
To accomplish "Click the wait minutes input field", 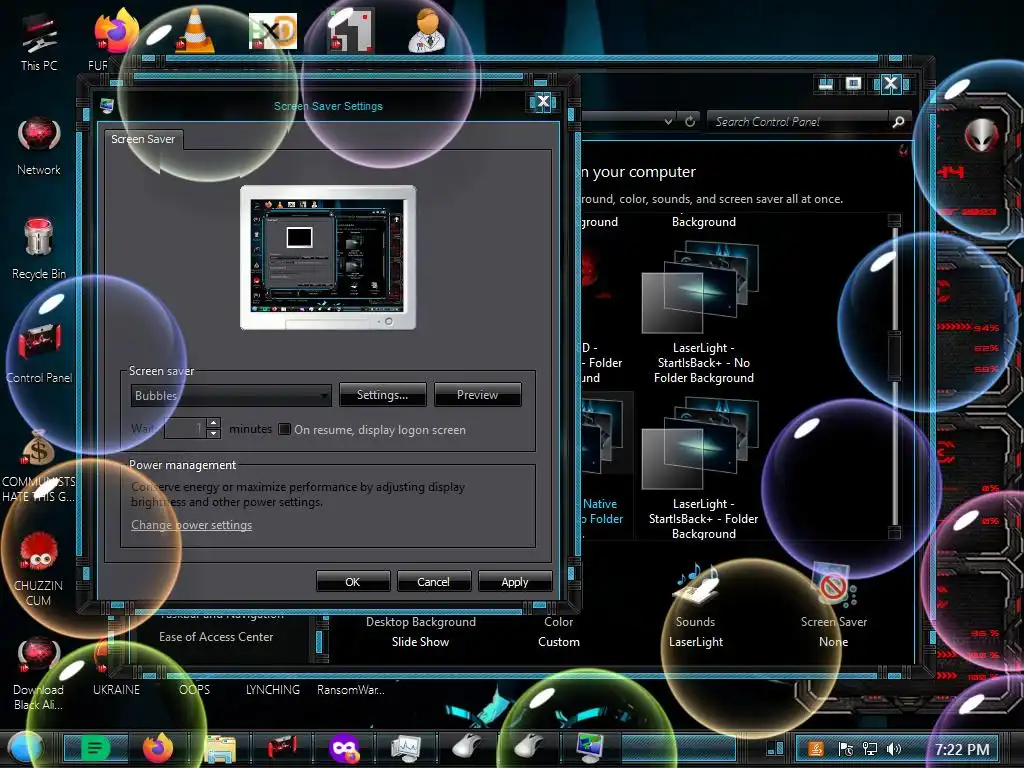I will (185, 429).
